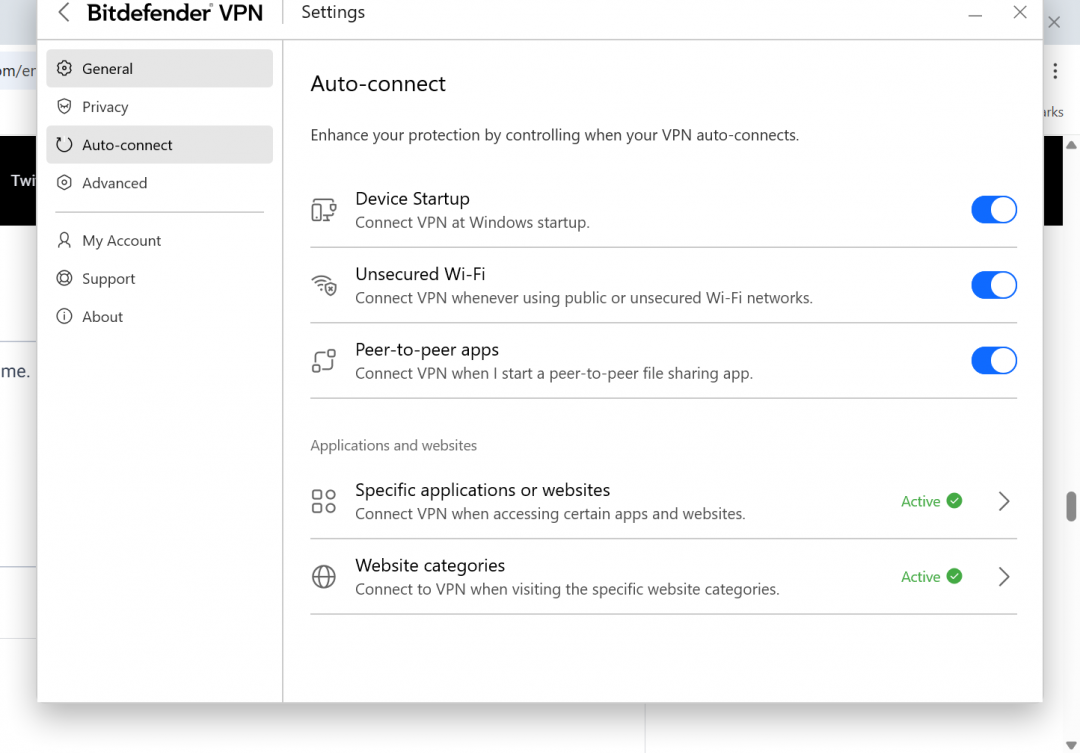Image resolution: width=1080 pixels, height=753 pixels.
Task: Click Active status for Website categories
Action: pos(920,577)
